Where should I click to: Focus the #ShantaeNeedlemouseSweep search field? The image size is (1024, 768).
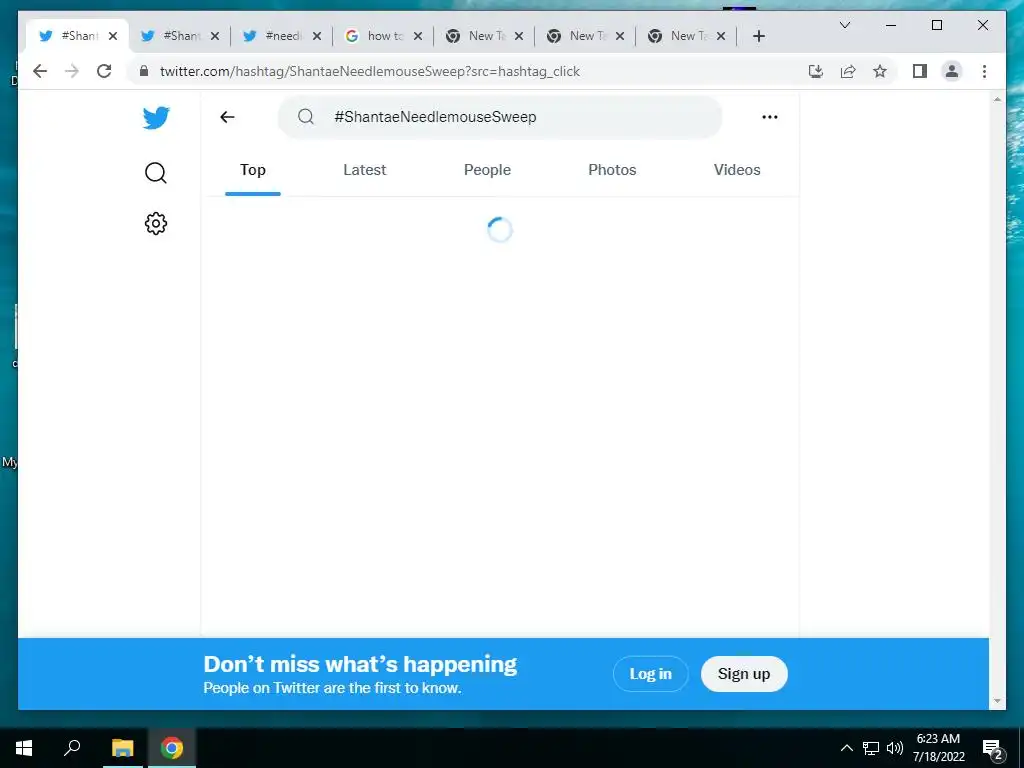tap(500, 117)
